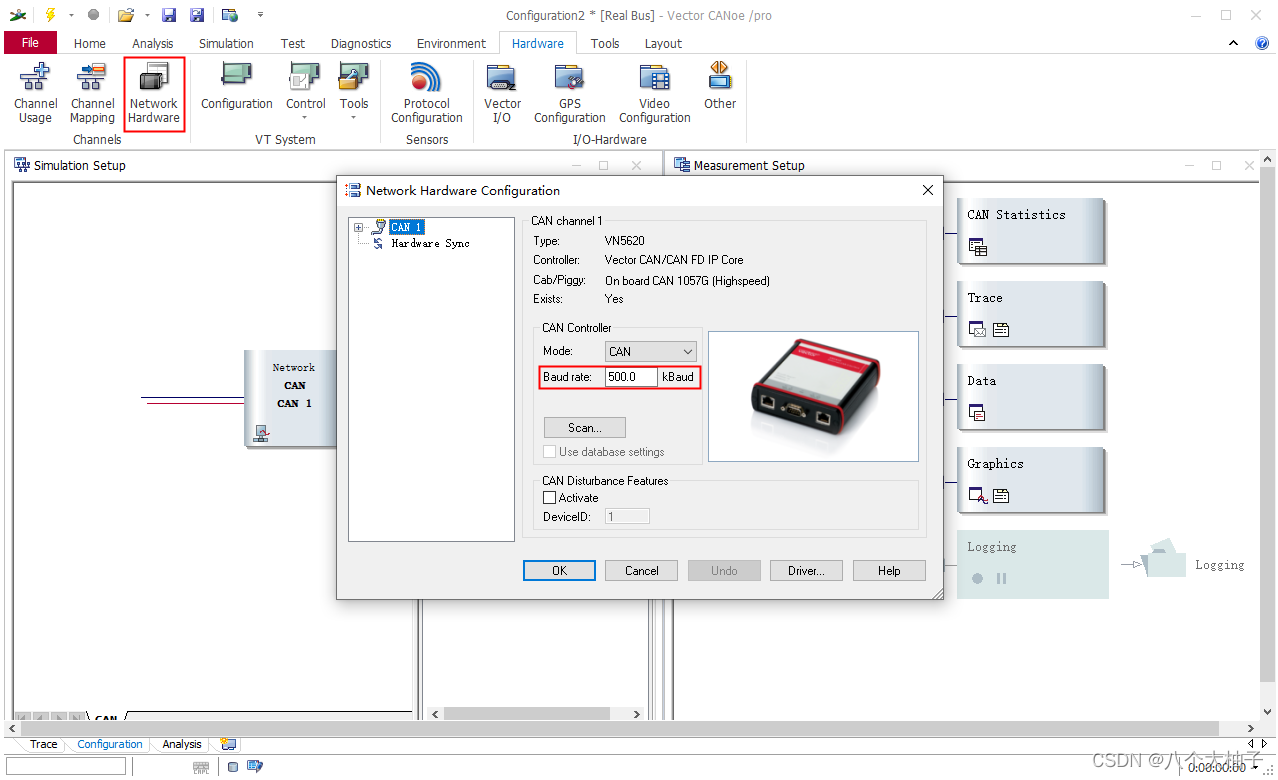Switch to the Diagnostics ribbon tab
Screen dimensions: 1278x780
(361, 43)
